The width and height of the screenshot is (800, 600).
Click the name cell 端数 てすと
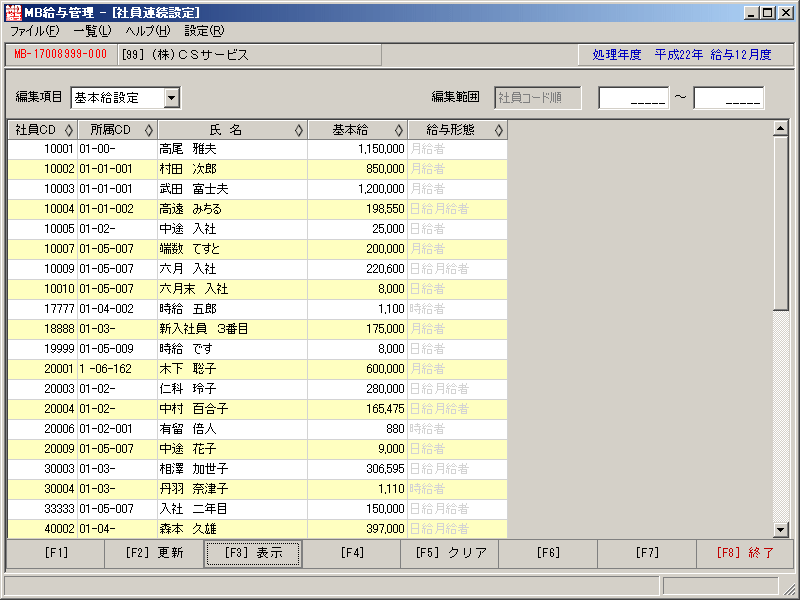[x=233, y=249]
